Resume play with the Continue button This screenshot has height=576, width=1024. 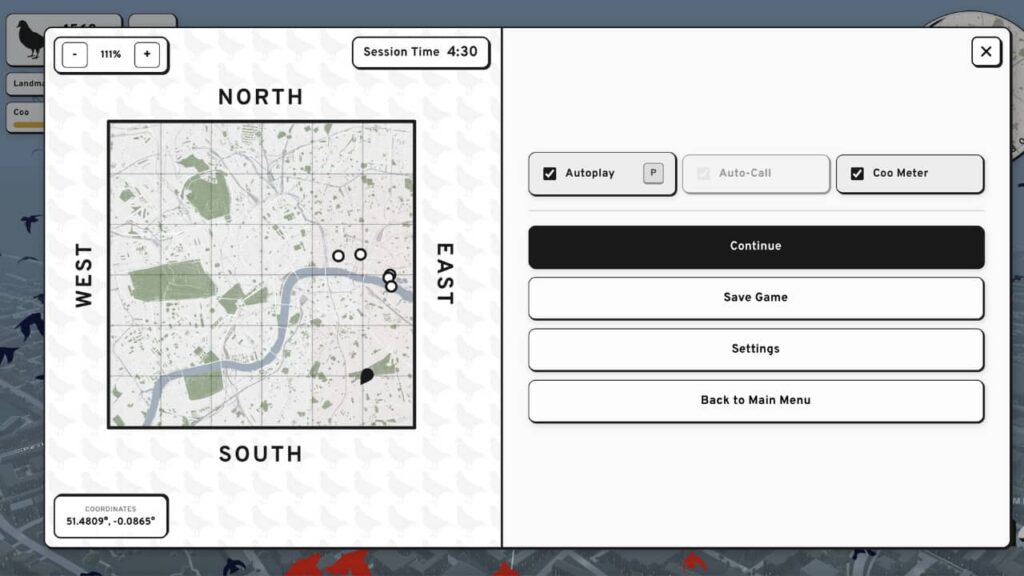(x=756, y=246)
